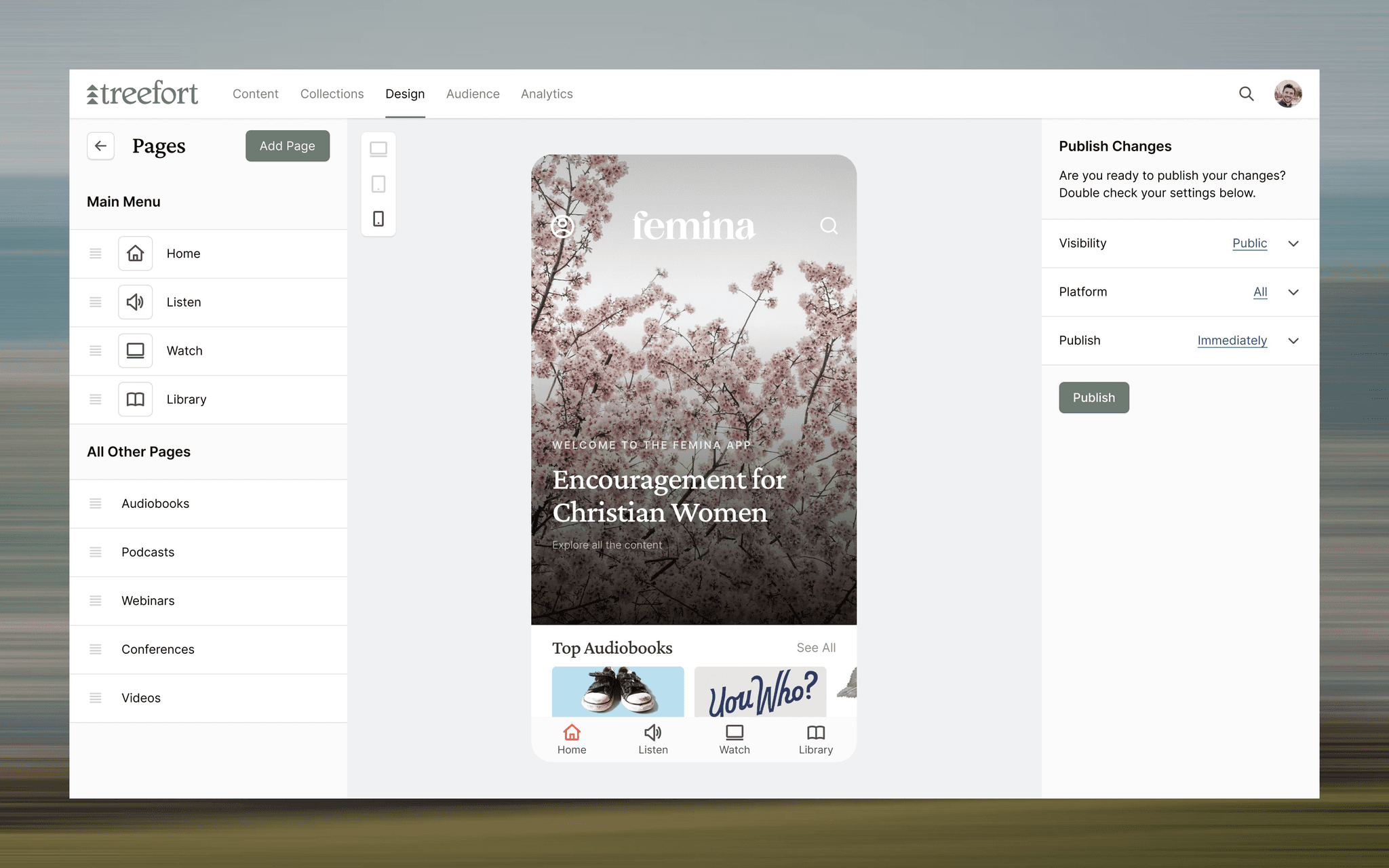Click the Top Audiobooks heading
The image size is (1389, 868).
pos(612,648)
